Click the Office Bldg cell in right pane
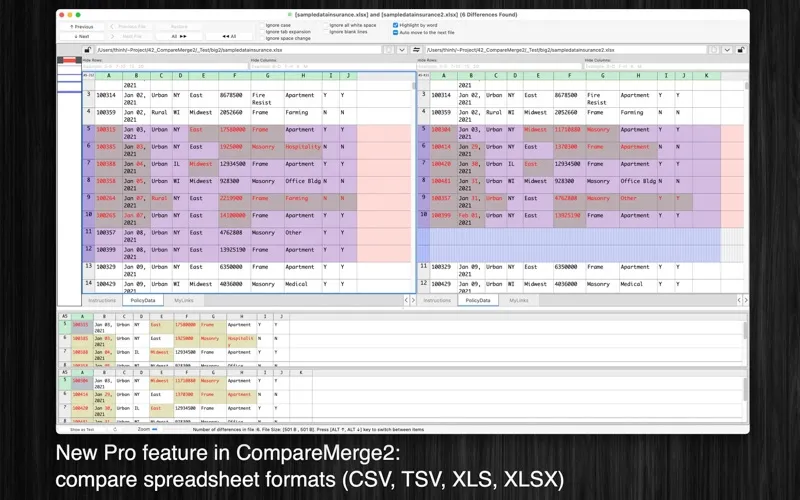 [638, 185]
